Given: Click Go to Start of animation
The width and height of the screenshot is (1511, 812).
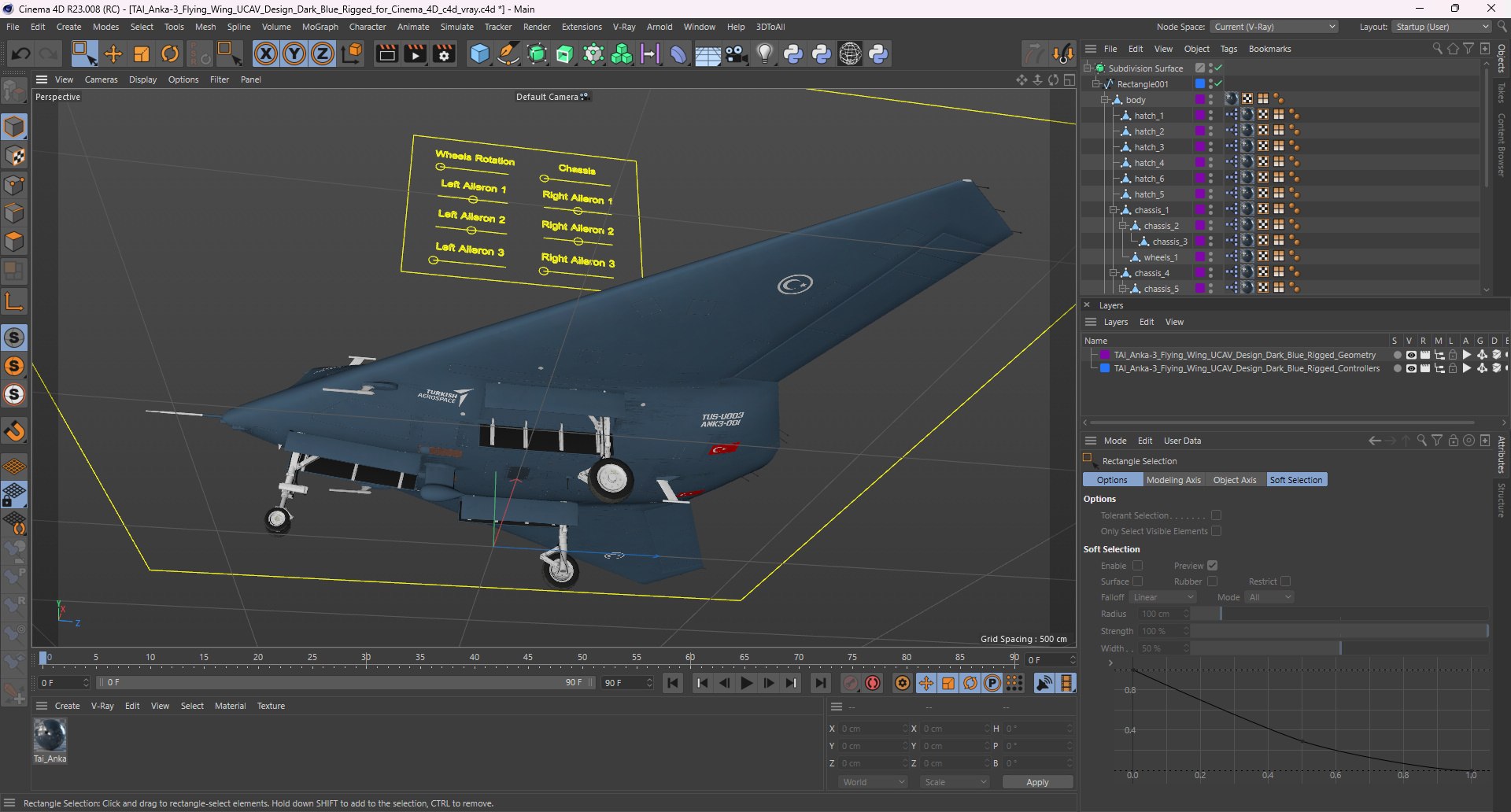Looking at the screenshot, I should pos(673,683).
